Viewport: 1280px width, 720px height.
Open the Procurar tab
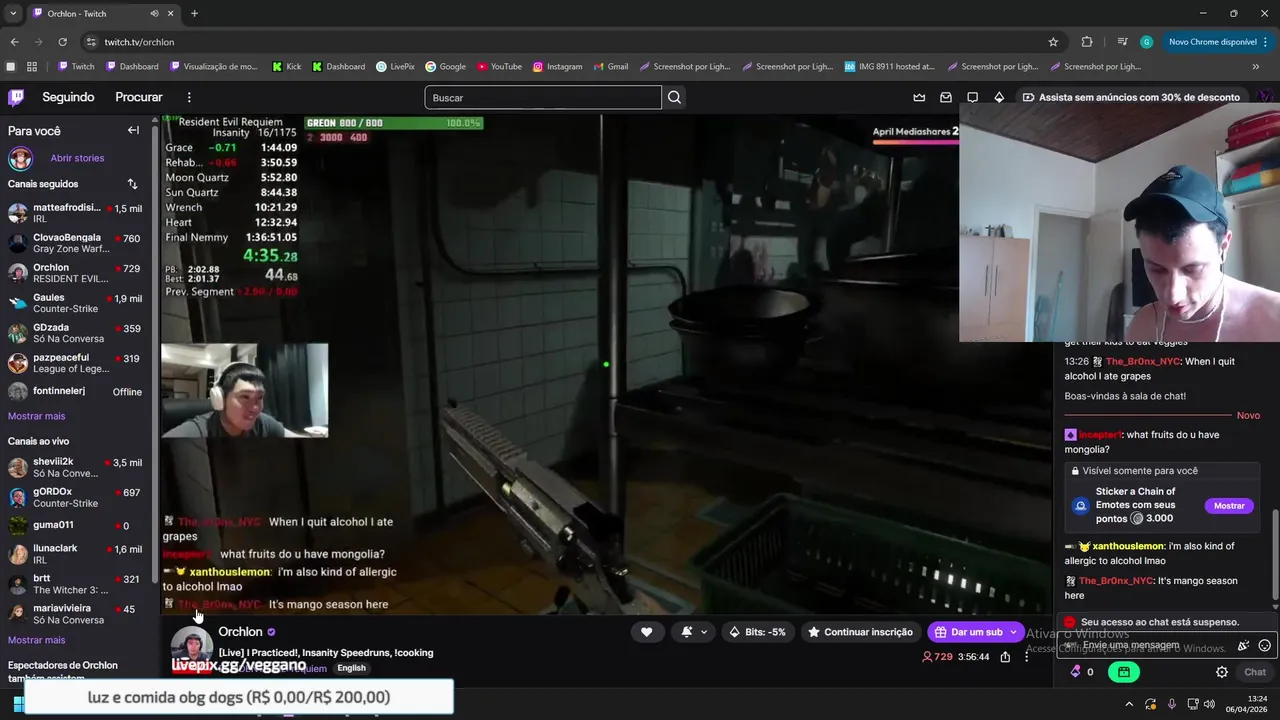point(139,97)
